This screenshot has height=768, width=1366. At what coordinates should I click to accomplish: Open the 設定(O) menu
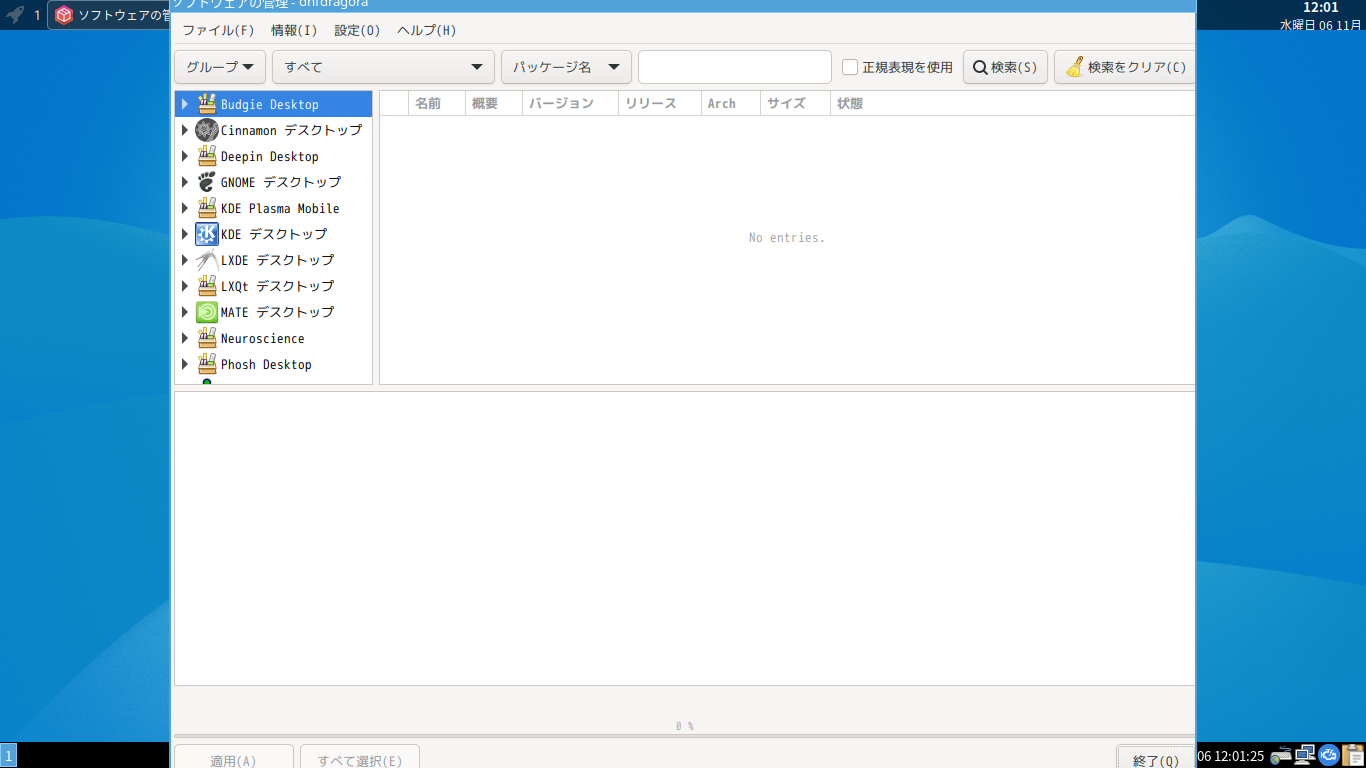pyautogui.click(x=357, y=30)
